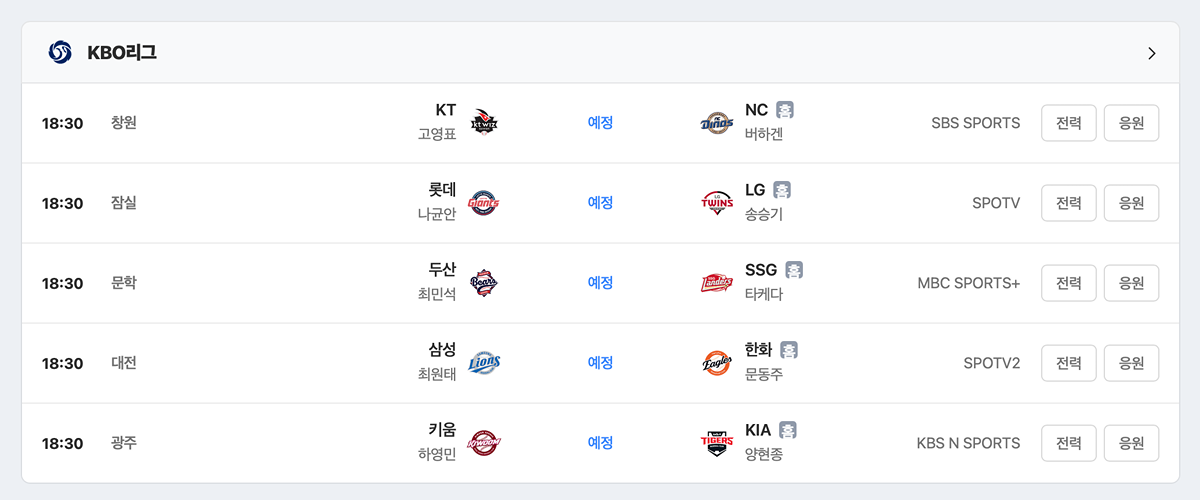Click the Lotte Giants team logo
The image size is (1200, 500).
[484, 203]
